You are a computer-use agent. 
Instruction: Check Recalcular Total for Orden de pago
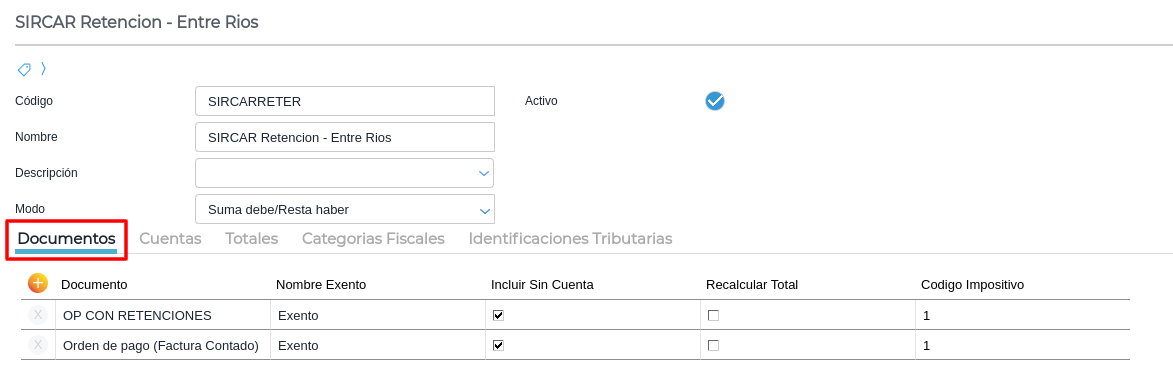(714, 345)
